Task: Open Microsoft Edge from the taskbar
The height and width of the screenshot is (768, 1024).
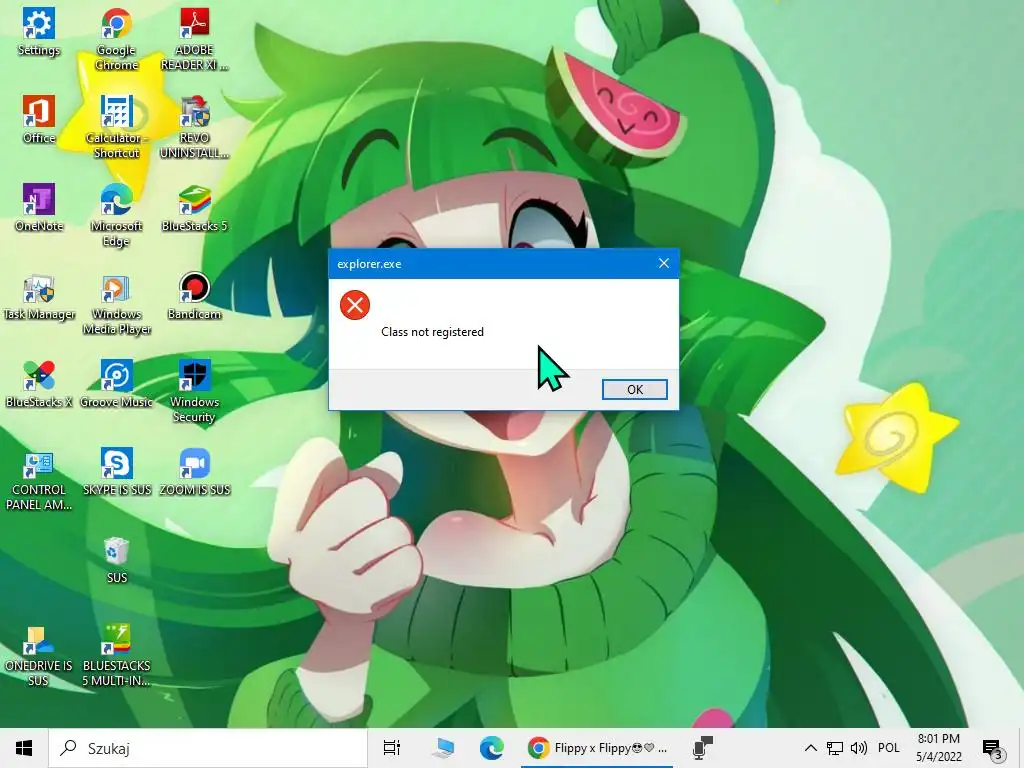Action: 492,748
